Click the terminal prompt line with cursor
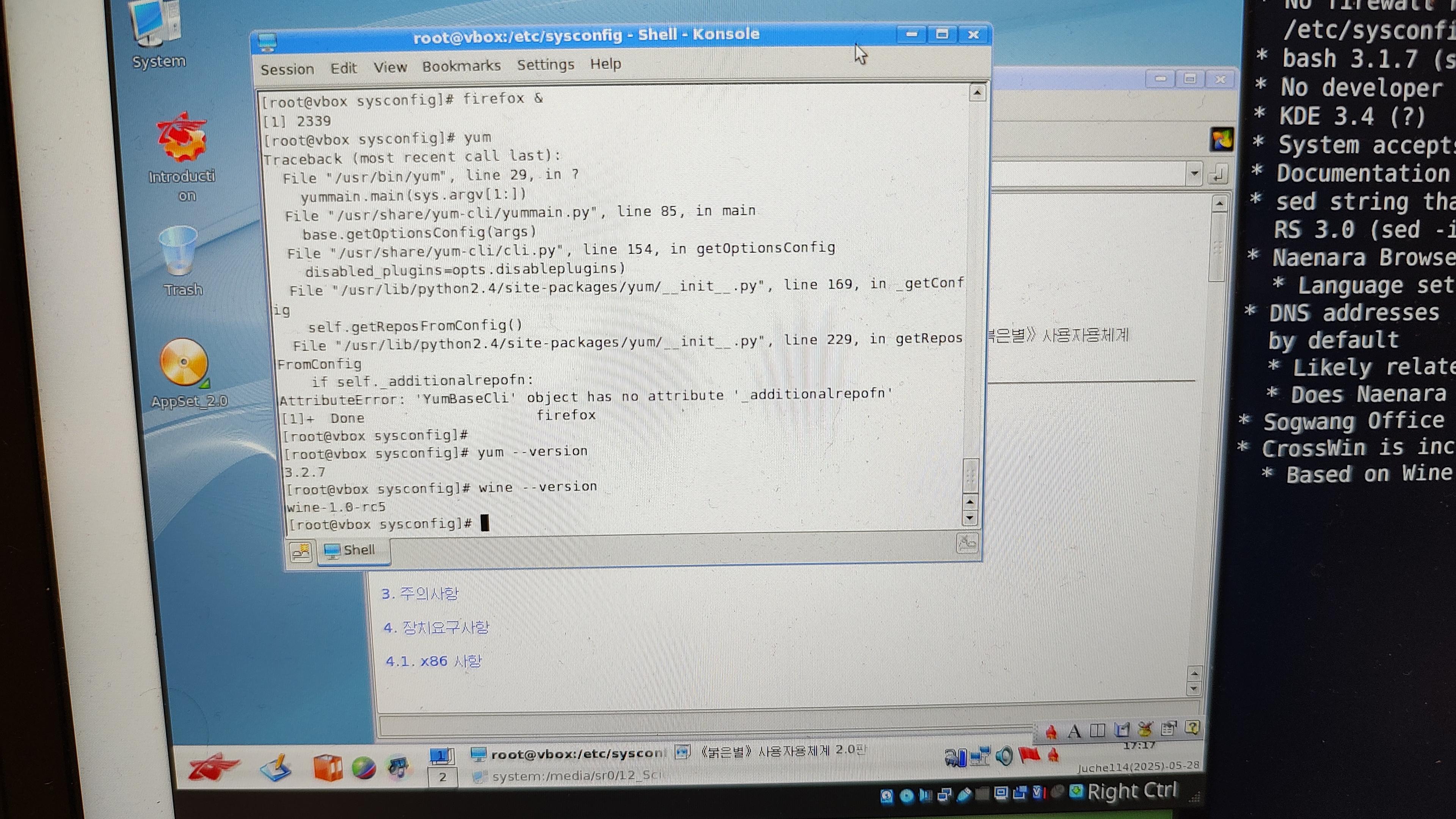The image size is (1456, 819). tap(389, 524)
